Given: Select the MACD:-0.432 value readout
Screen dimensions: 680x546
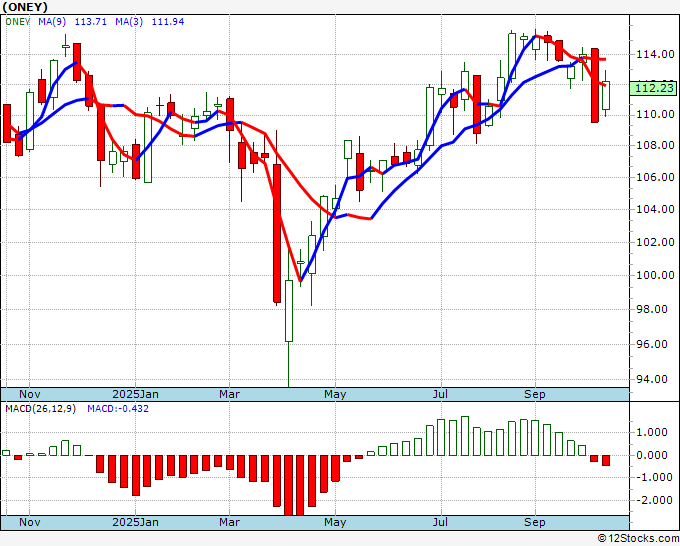Looking at the screenshot, I should coord(118,409).
